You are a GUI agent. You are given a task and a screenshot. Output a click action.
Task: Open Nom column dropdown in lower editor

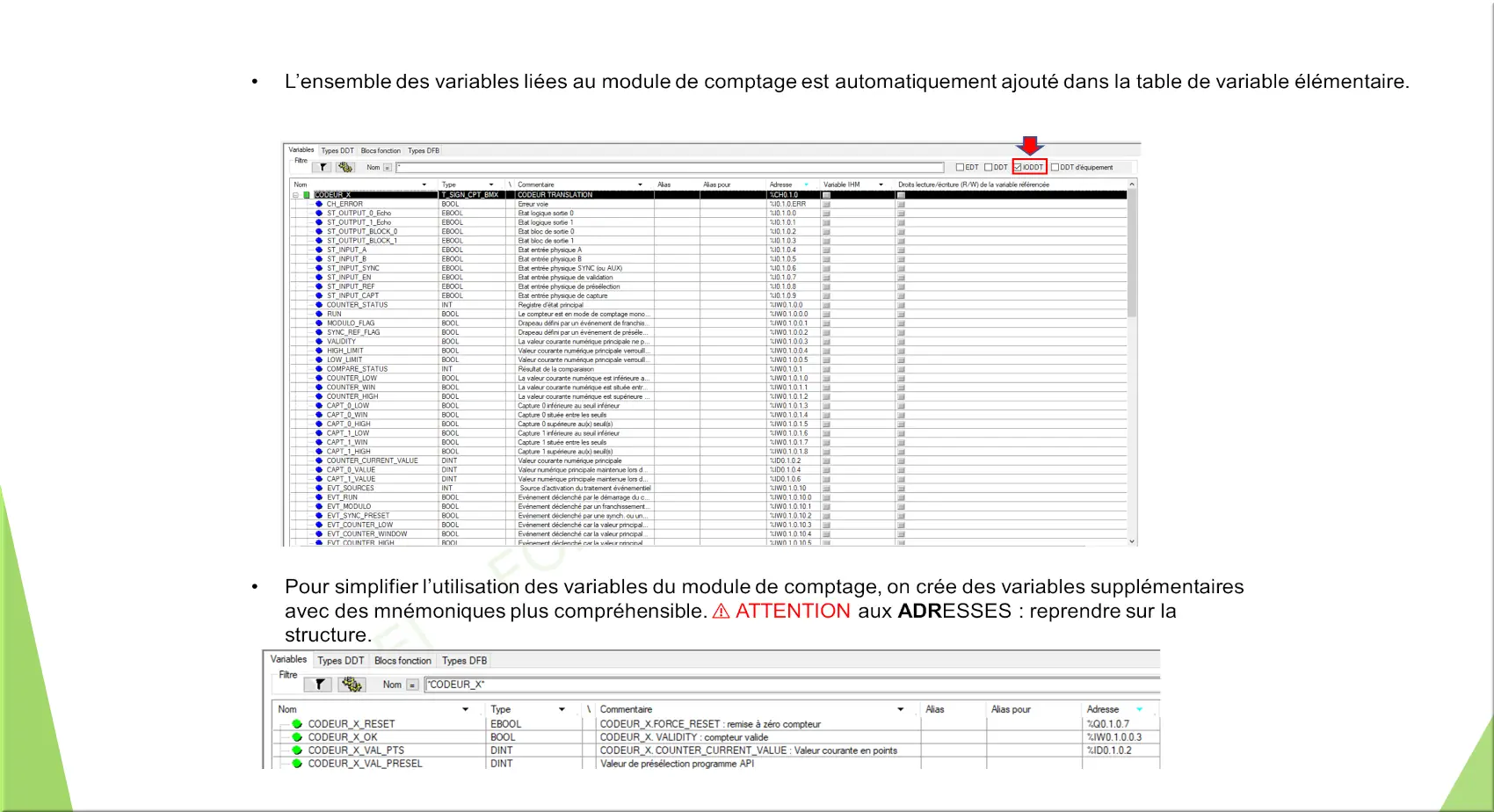[x=465, y=709]
